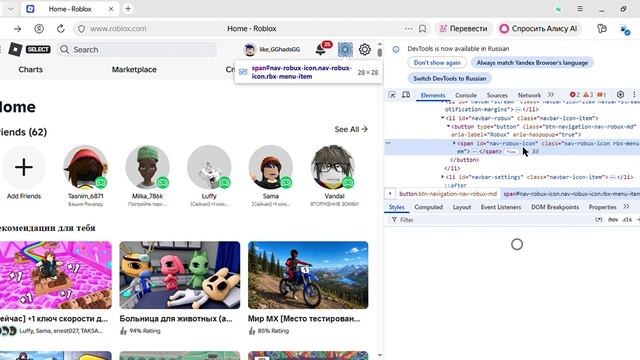Open the Roblox settings gear icon

364,49
